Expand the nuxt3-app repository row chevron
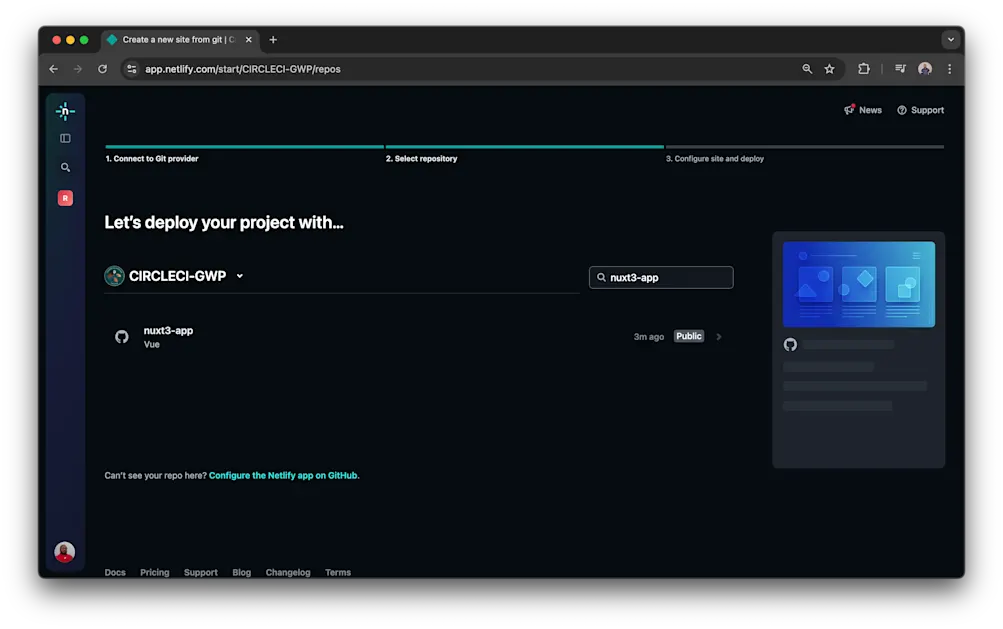 tap(717, 336)
